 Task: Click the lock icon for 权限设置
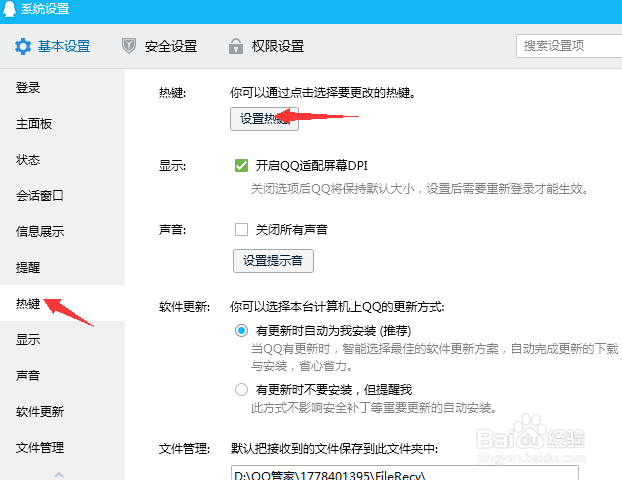coord(236,46)
